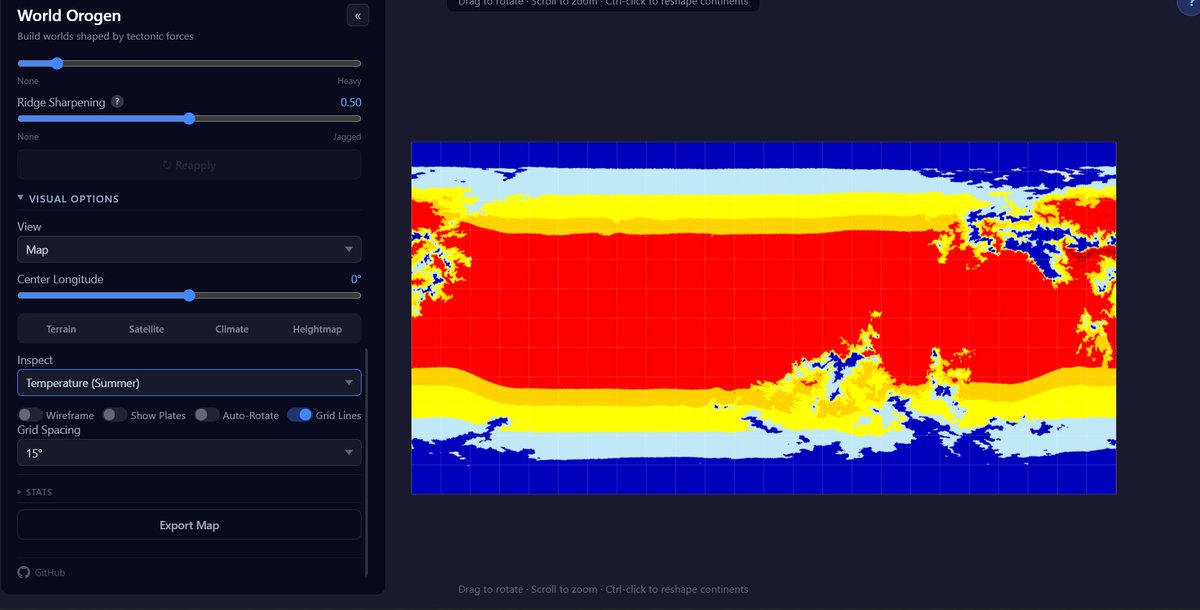This screenshot has width=1200, height=610.
Task: Adjust the Center Longitude slider
Action: click(189, 295)
